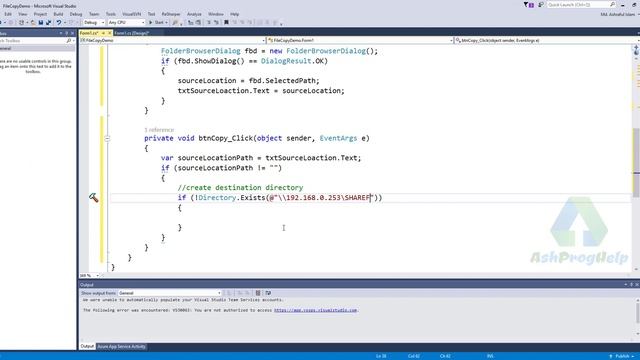The image size is (640, 360).
Task: Open the FileCopyDemo project navigation dropdown
Action: [172, 40]
